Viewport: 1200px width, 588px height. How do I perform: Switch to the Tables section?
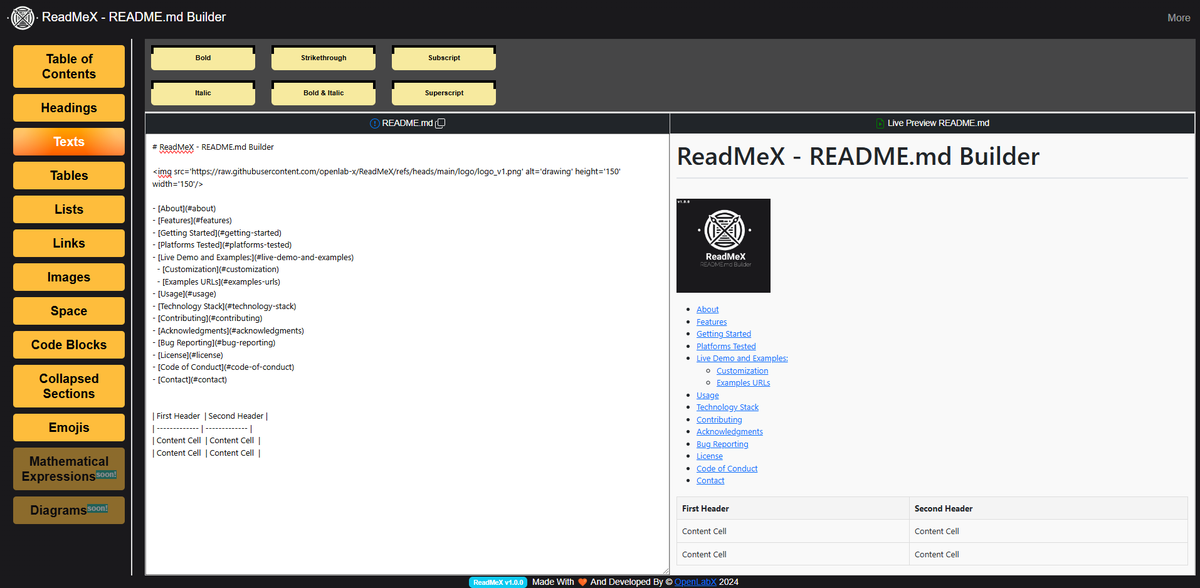(x=68, y=175)
